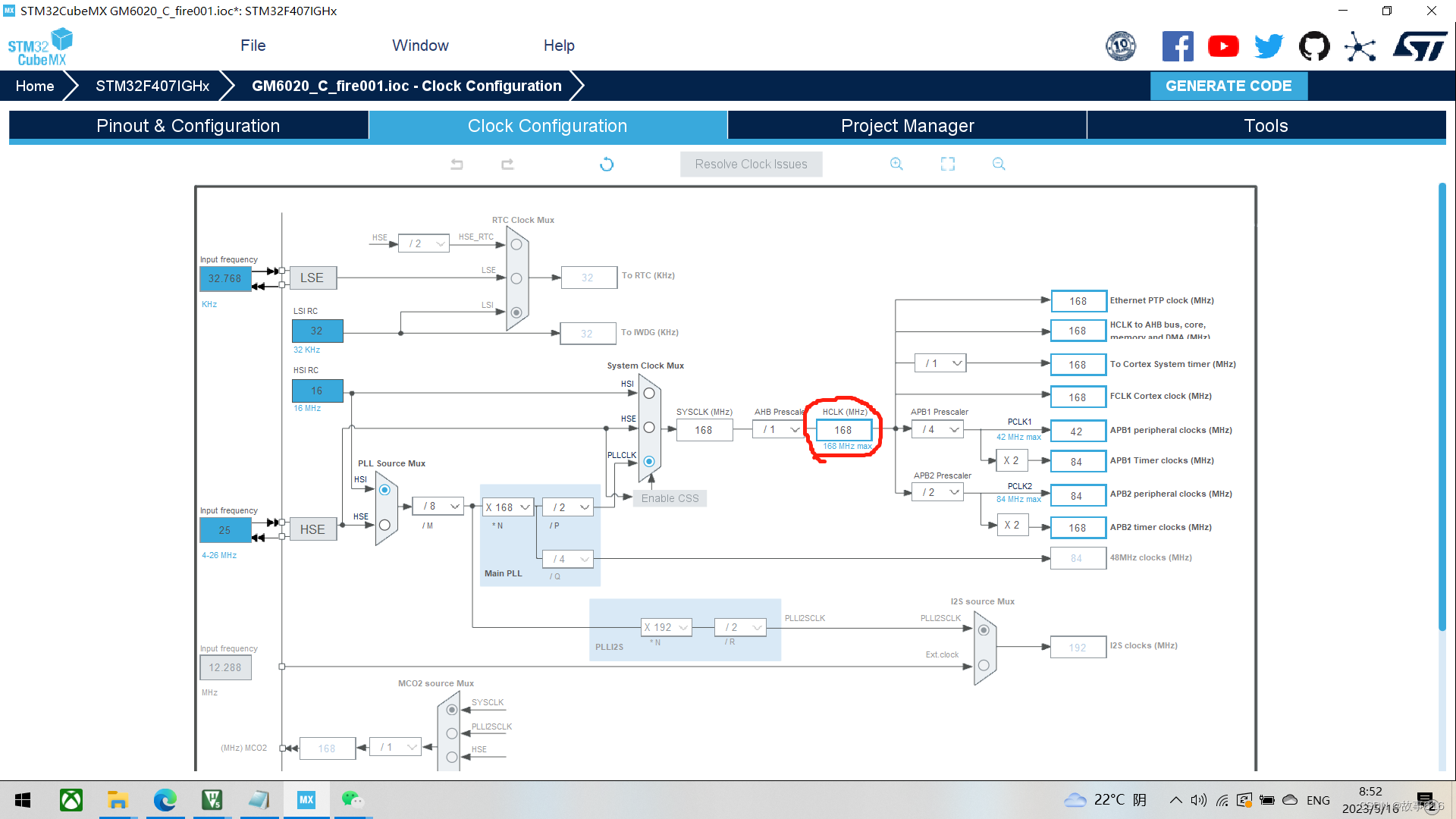Click the HCLK (MHz) 168 field
The image size is (1456, 819).
tap(843, 430)
